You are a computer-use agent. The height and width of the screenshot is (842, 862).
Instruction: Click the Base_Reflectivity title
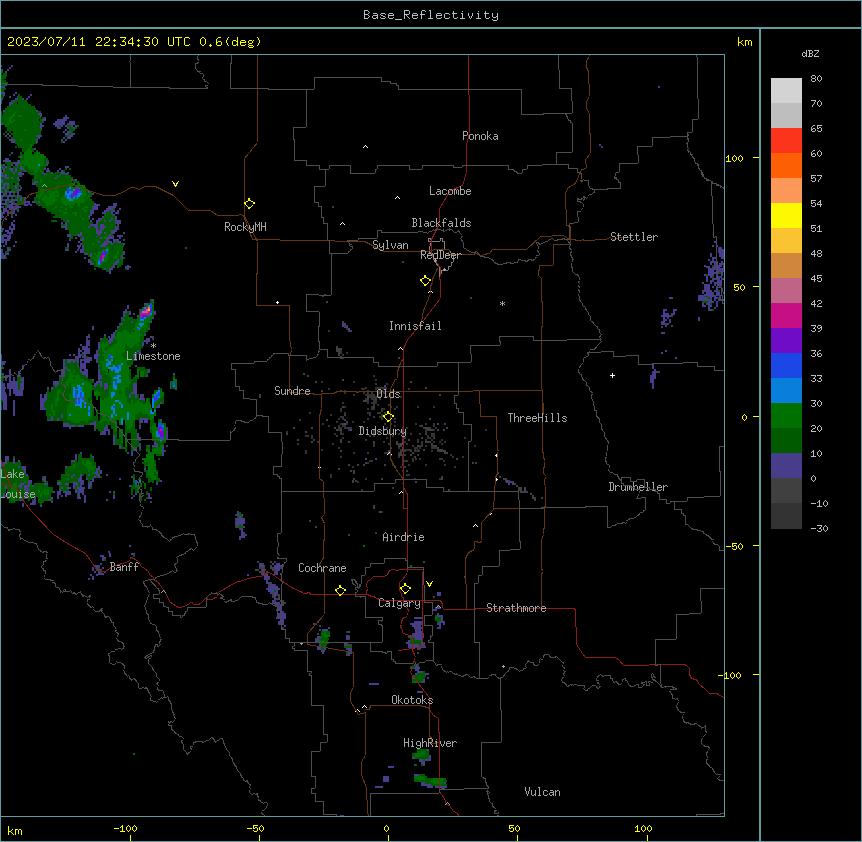431,15
